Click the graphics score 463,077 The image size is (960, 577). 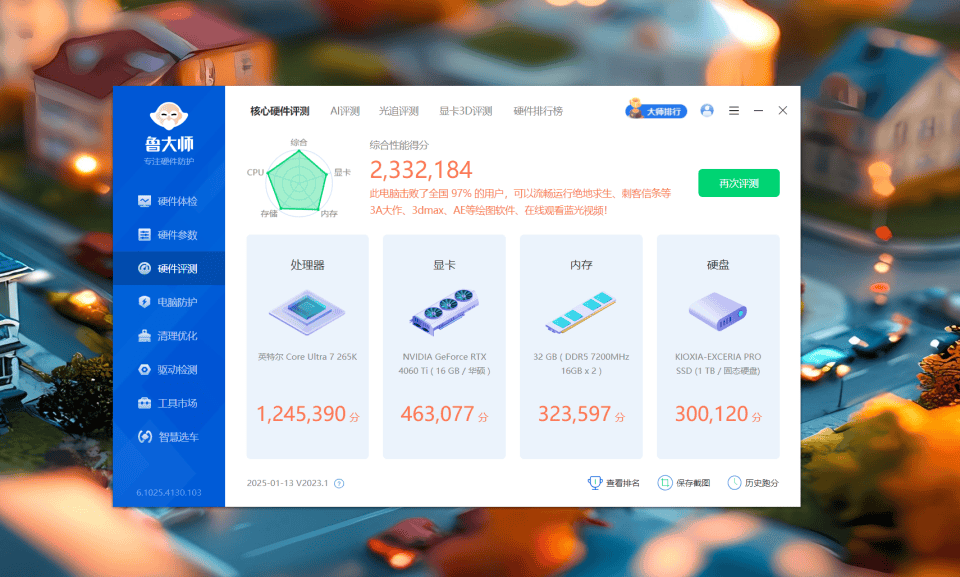437,414
